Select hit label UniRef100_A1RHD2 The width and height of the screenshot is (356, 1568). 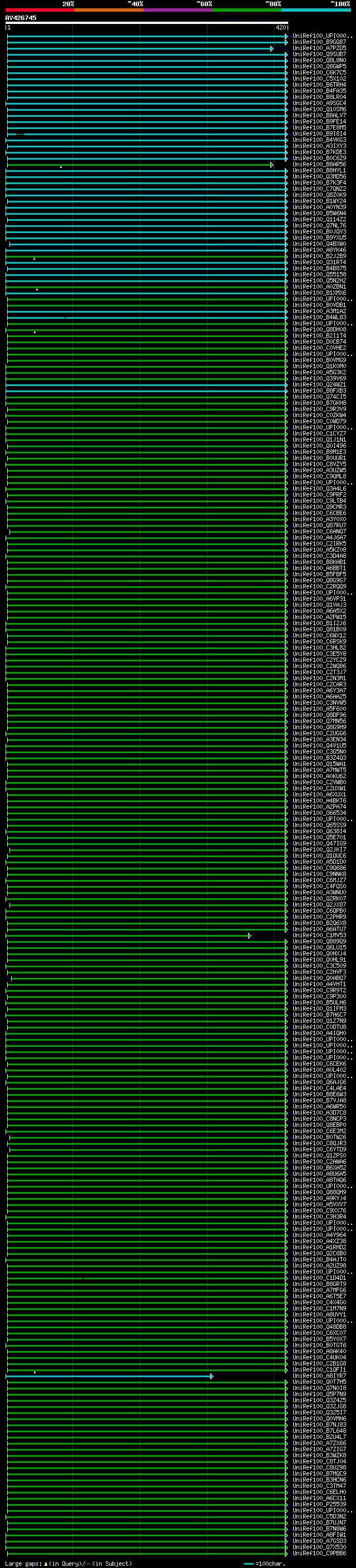319,1247
